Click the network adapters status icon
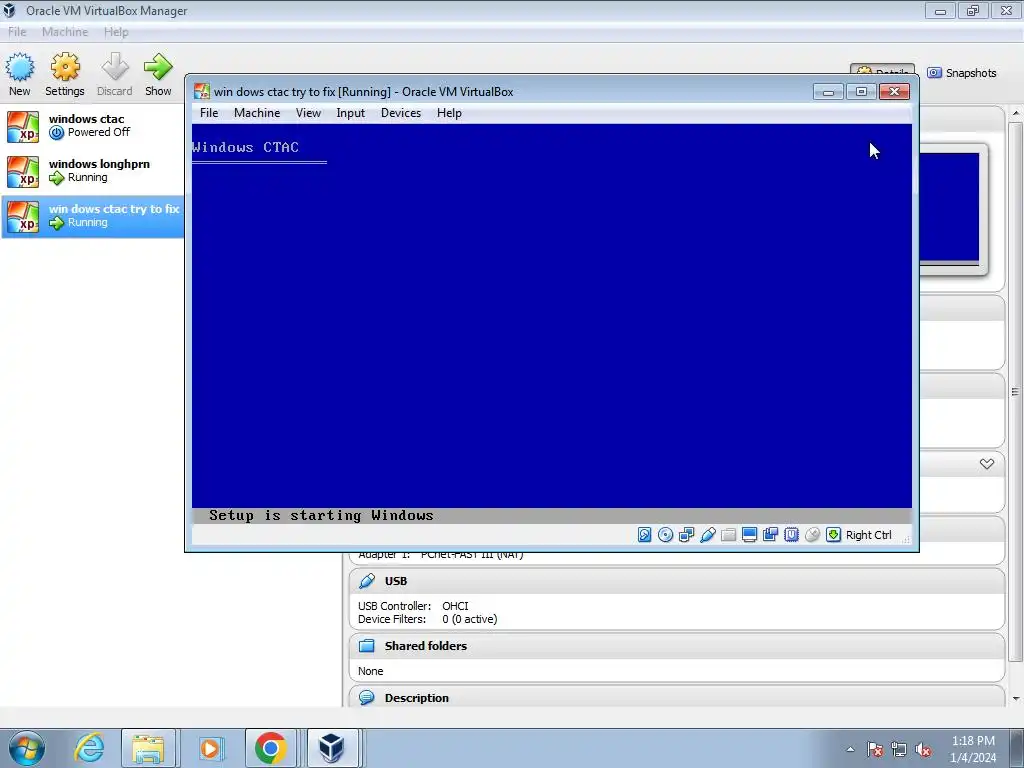This screenshot has width=1024, height=768. click(686, 535)
